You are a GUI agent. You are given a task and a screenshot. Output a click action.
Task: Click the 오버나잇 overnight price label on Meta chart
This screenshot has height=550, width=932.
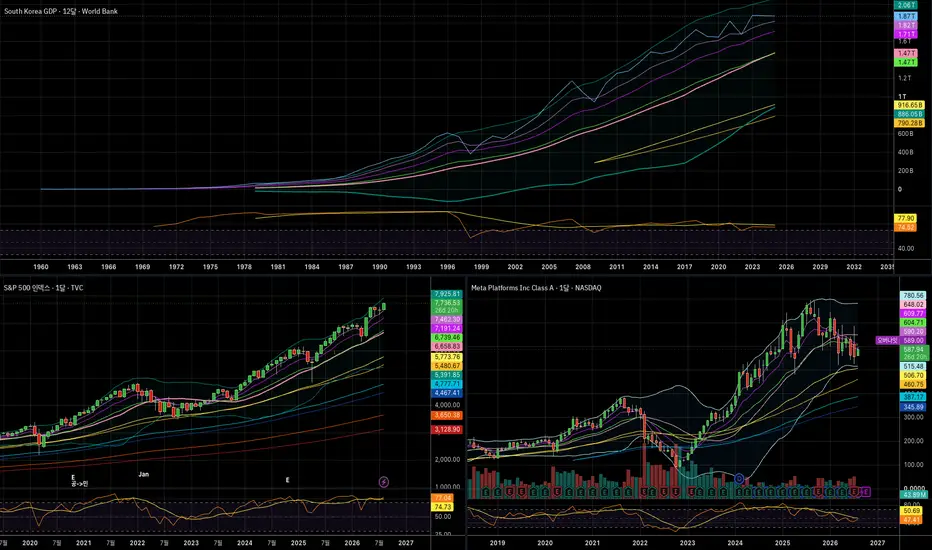tap(886, 341)
